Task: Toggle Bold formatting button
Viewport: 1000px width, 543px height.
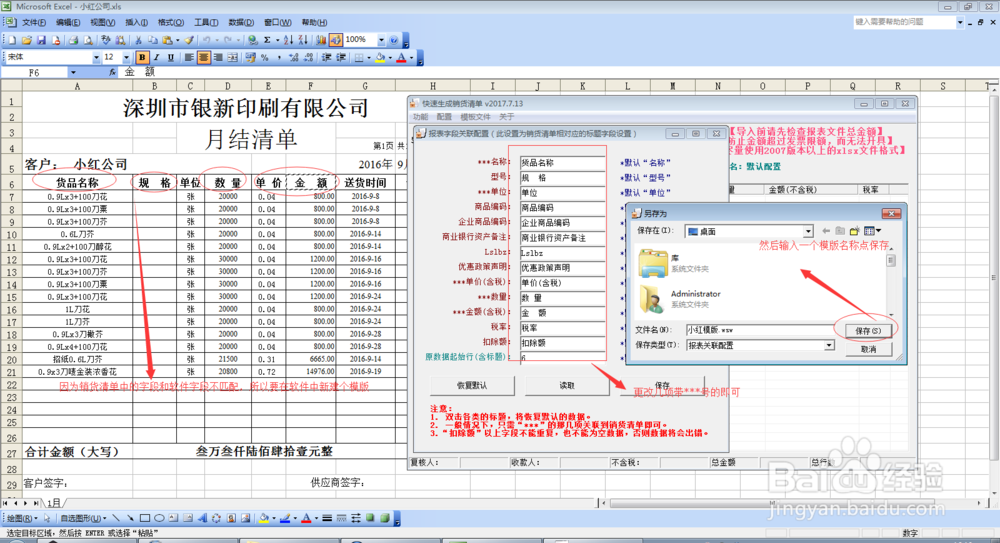Action: [x=142, y=57]
